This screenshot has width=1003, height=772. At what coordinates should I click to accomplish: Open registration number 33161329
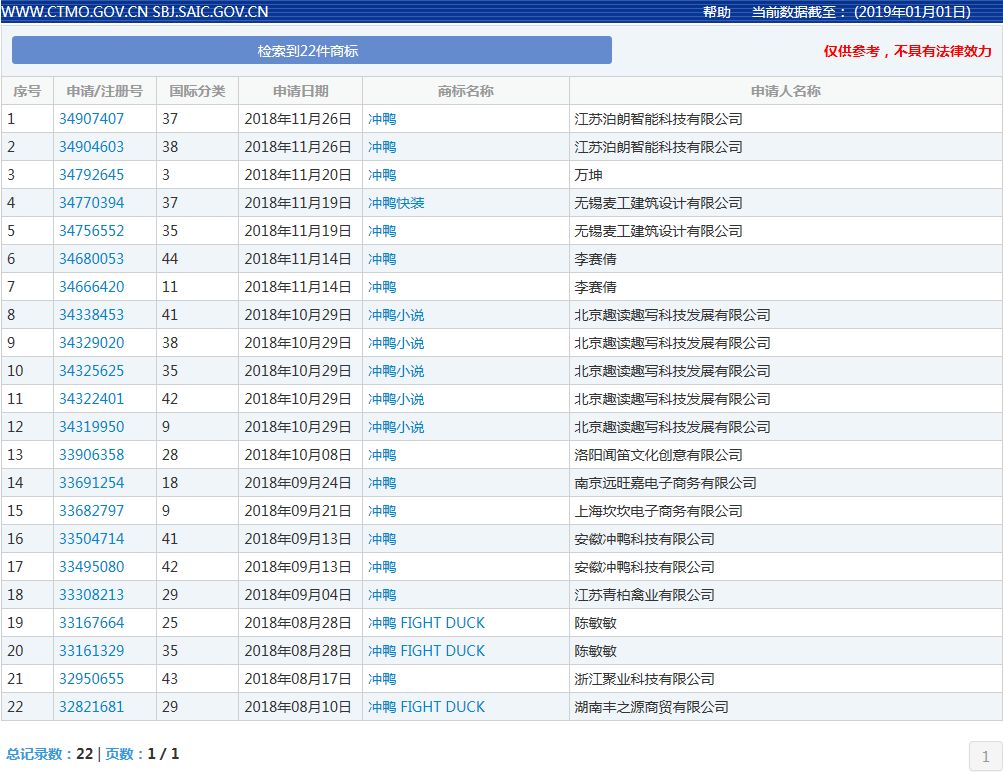(x=91, y=651)
